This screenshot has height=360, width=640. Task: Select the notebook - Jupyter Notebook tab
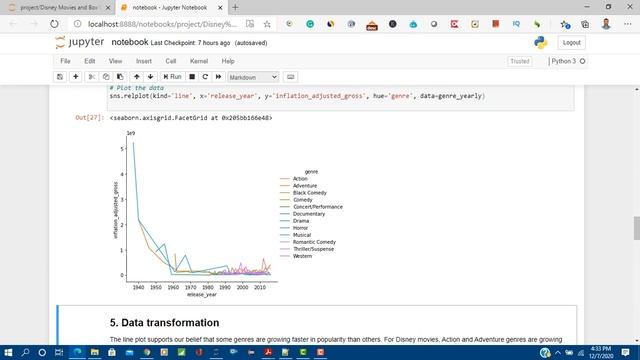(x=171, y=7)
